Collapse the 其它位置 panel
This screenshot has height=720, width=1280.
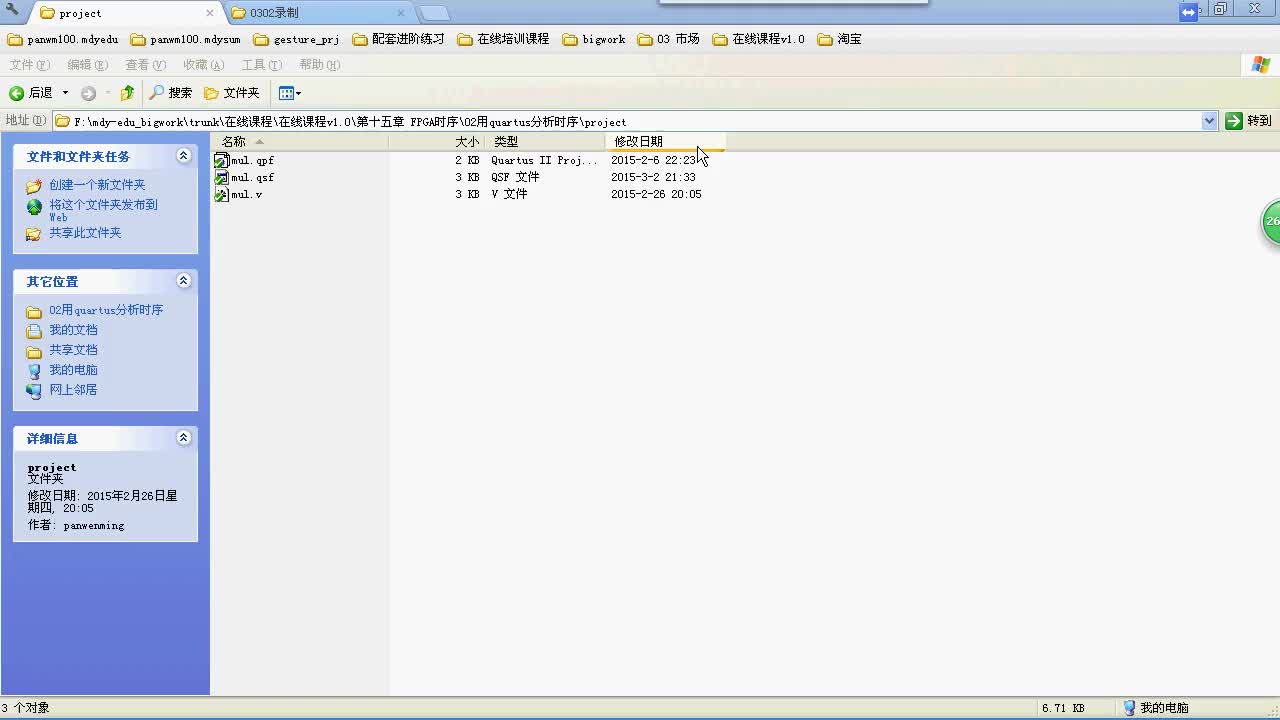(183, 281)
